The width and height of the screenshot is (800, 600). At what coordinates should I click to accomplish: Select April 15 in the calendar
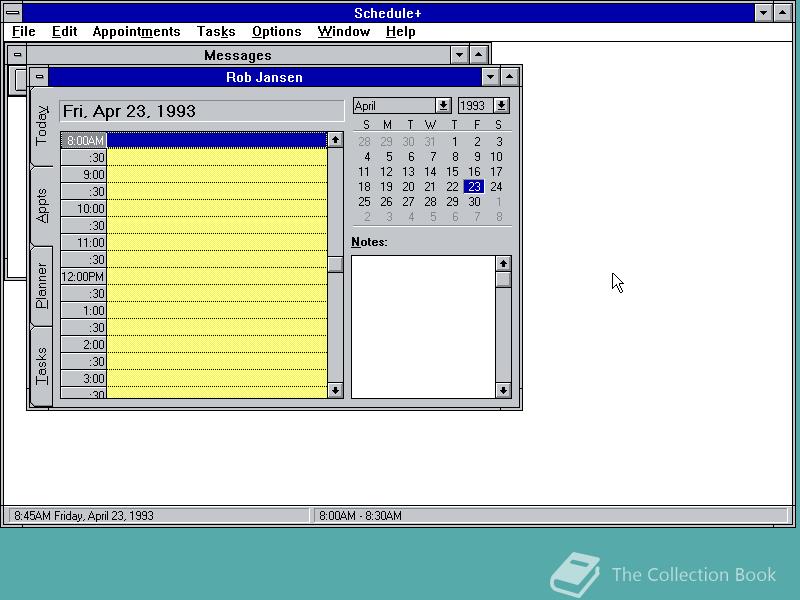(x=452, y=172)
